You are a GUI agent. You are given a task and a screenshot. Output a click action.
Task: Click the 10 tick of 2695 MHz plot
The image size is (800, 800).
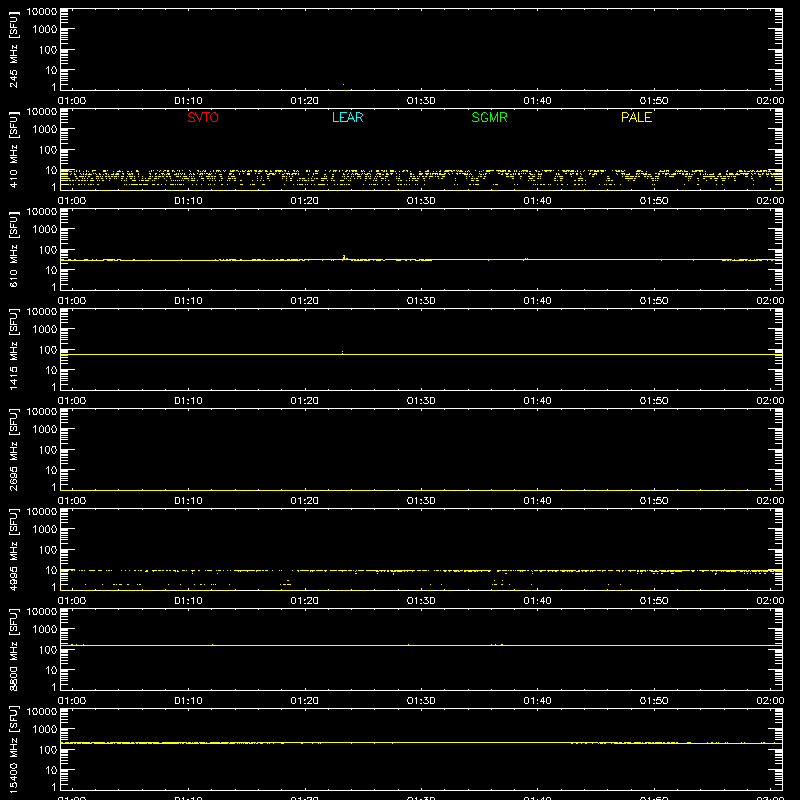(x=51, y=470)
